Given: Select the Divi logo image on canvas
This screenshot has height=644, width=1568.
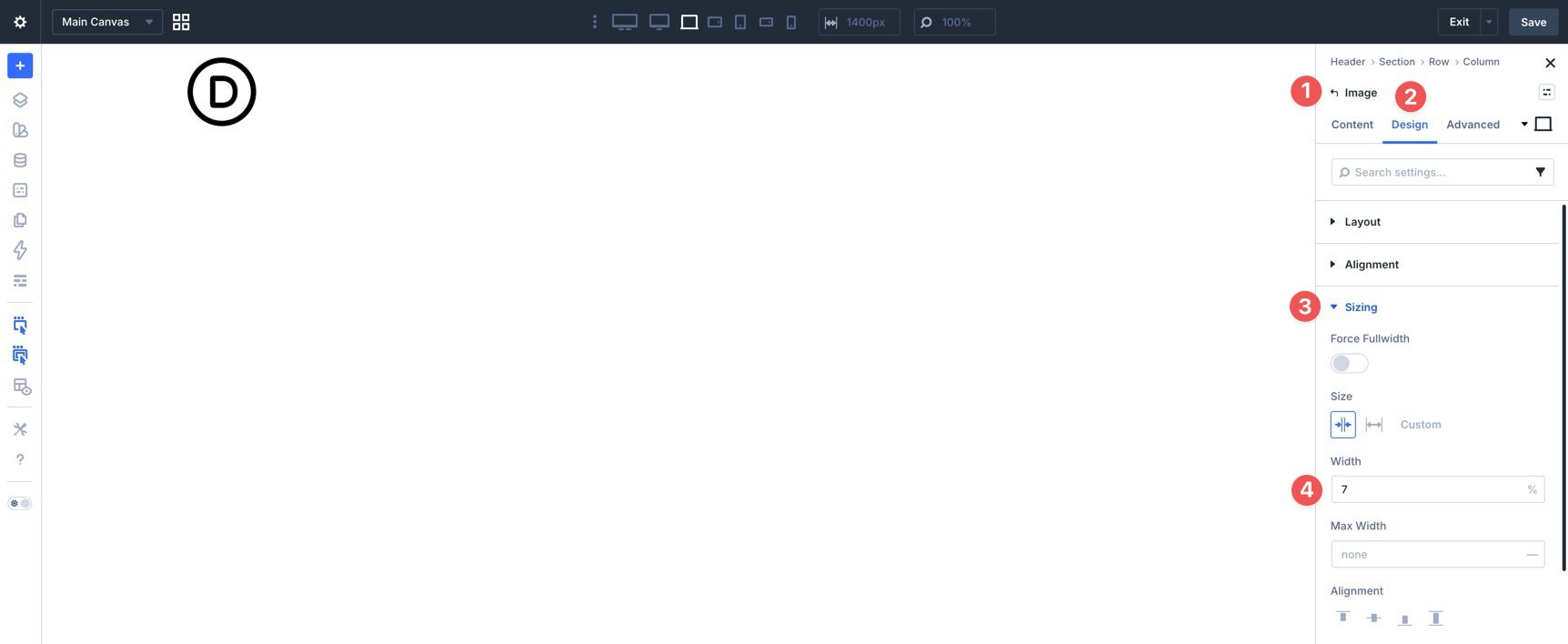Looking at the screenshot, I should pyautogui.click(x=222, y=92).
